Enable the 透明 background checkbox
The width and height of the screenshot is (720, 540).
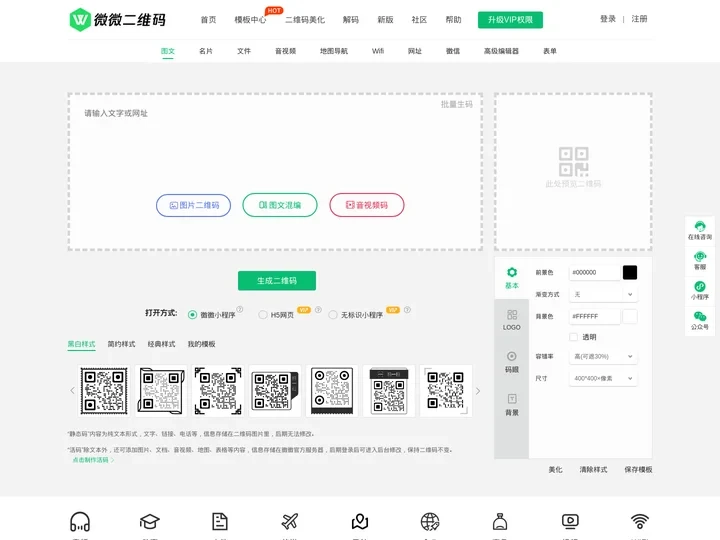(573, 337)
